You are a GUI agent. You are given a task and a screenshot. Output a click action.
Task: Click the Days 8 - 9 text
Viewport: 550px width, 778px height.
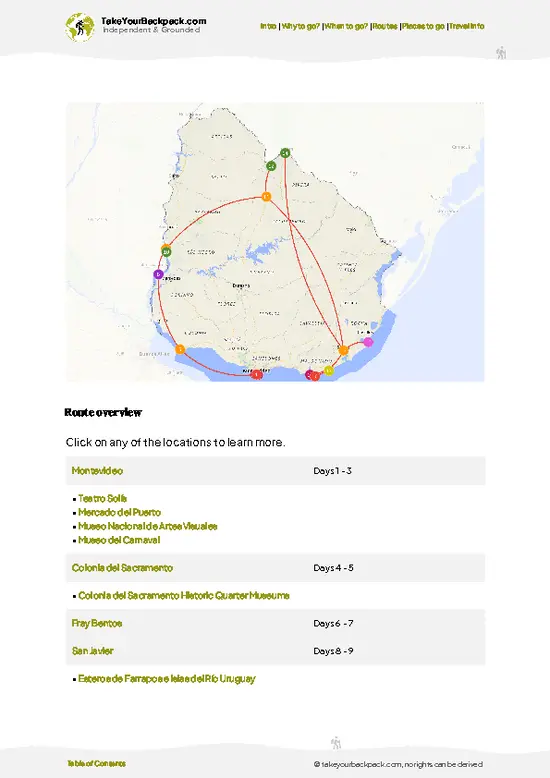(334, 651)
